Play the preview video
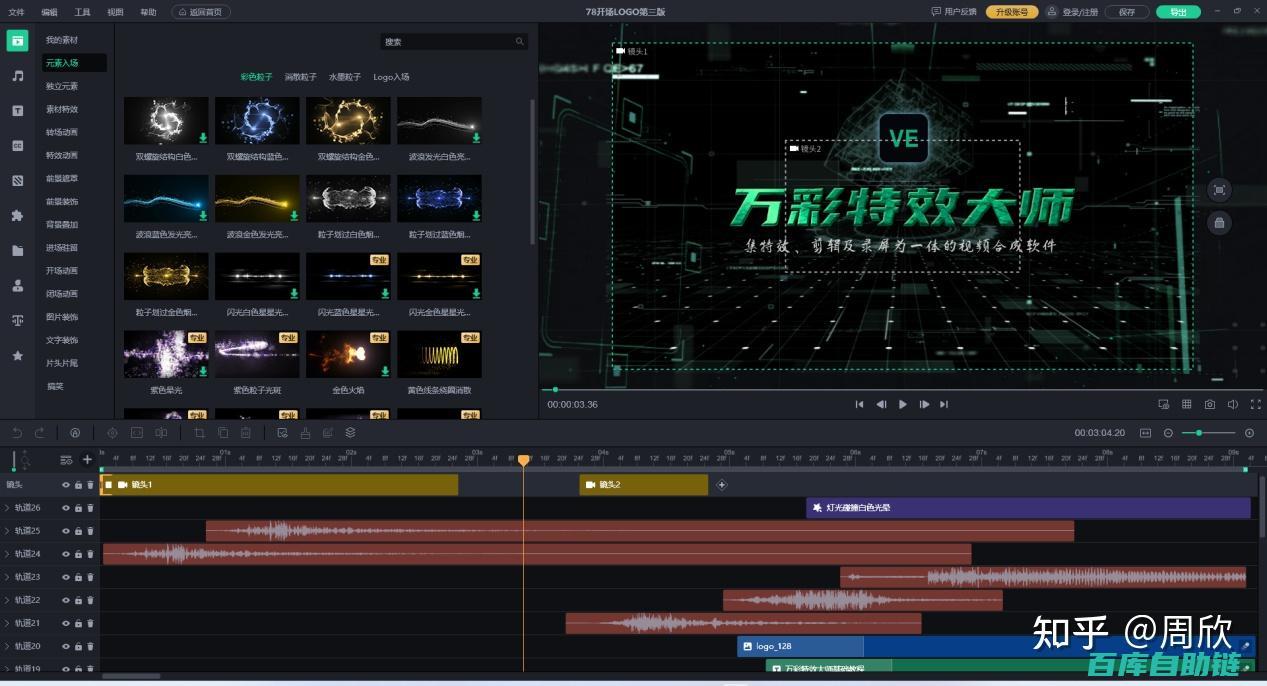The width and height of the screenshot is (1267, 686). coord(902,404)
